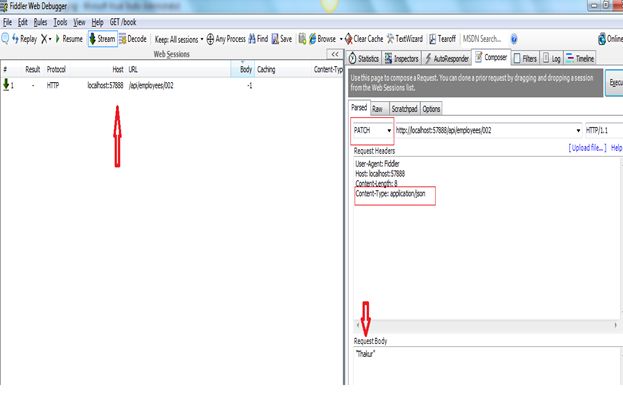Image resolution: width=623 pixels, height=417 pixels.
Task: Click the MSDN Search field
Action: 482,39
